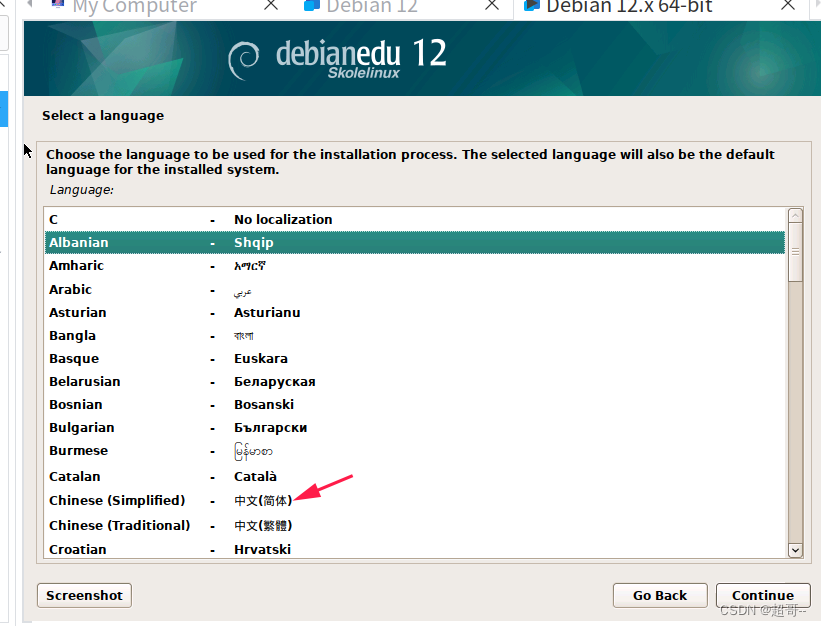Select Arabic language row

[x=415, y=289]
